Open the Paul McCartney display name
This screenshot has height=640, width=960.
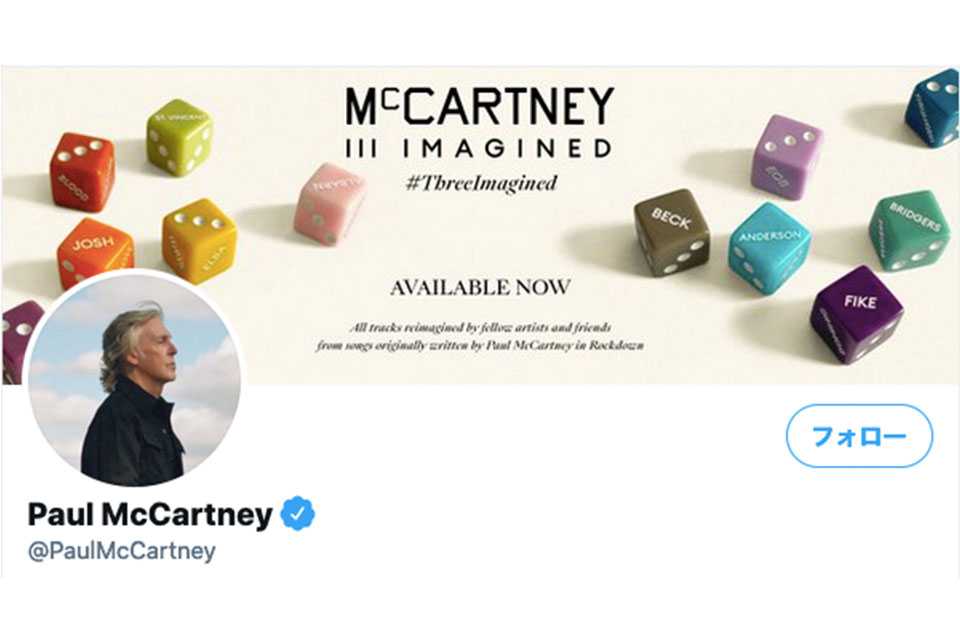(x=150, y=514)
